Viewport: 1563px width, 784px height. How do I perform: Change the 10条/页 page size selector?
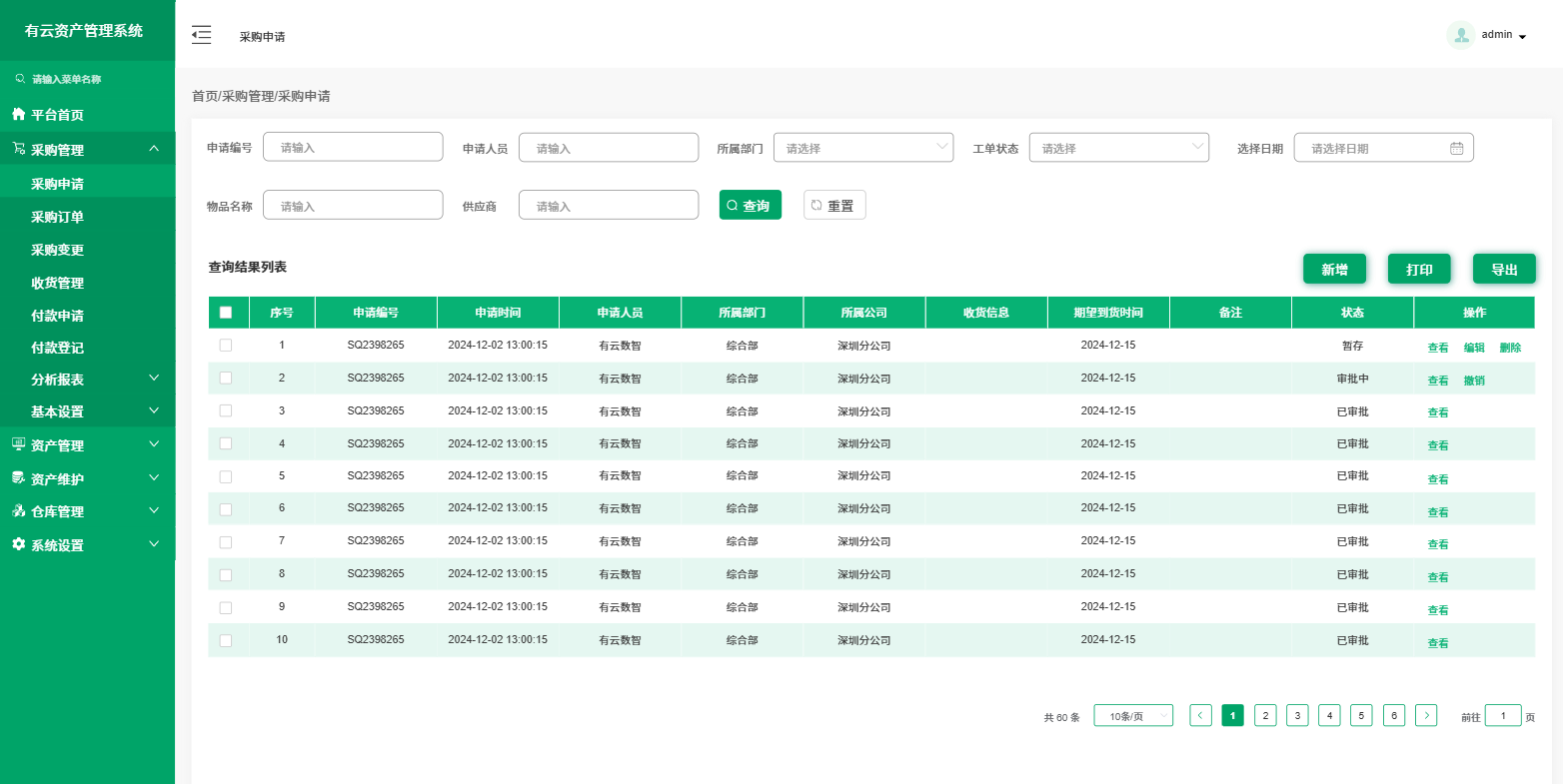1132,716
